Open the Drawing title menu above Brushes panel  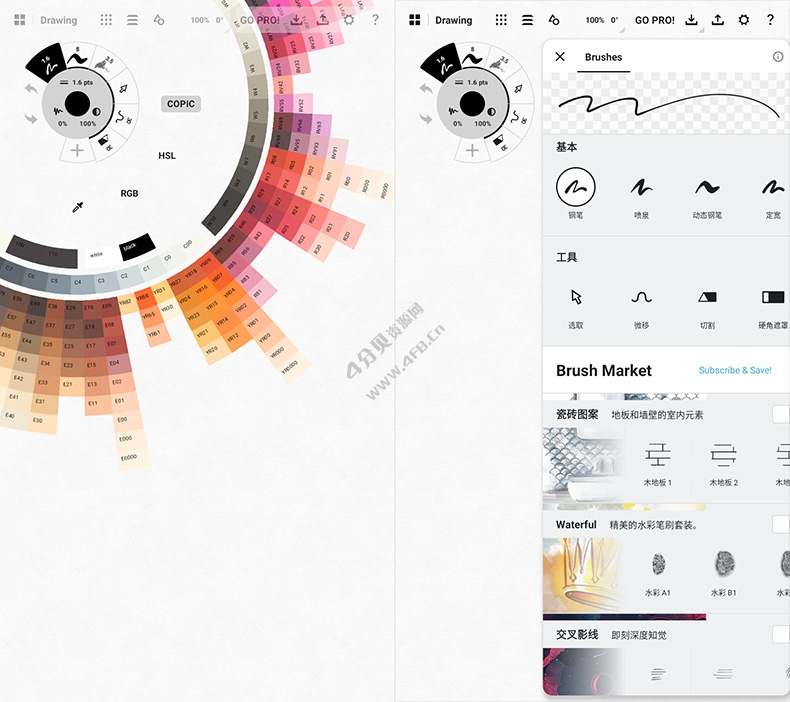[453, 20]
